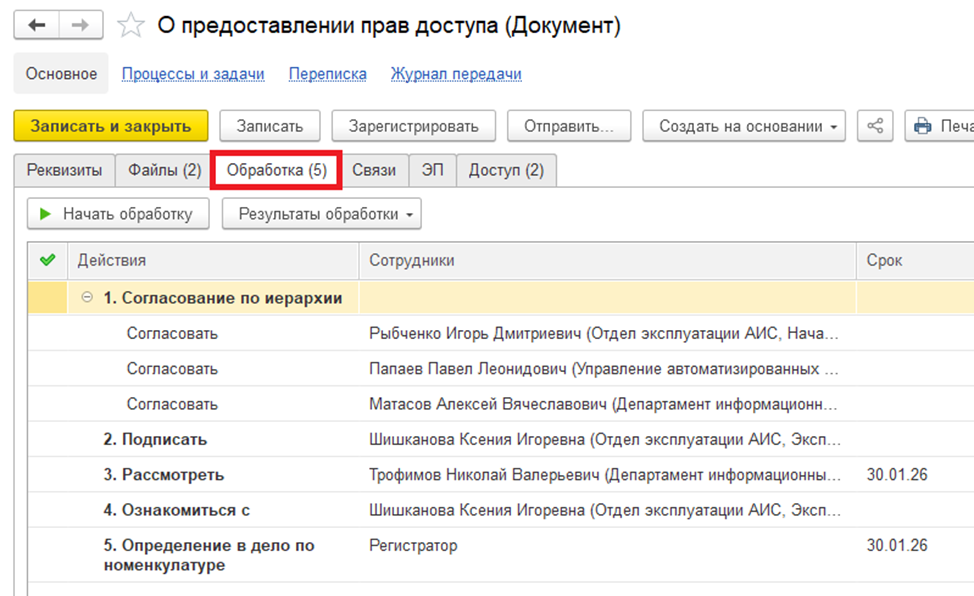Select the 3. Рассмотреть action row
Viewport: 974px width, 596px height.
163,475
